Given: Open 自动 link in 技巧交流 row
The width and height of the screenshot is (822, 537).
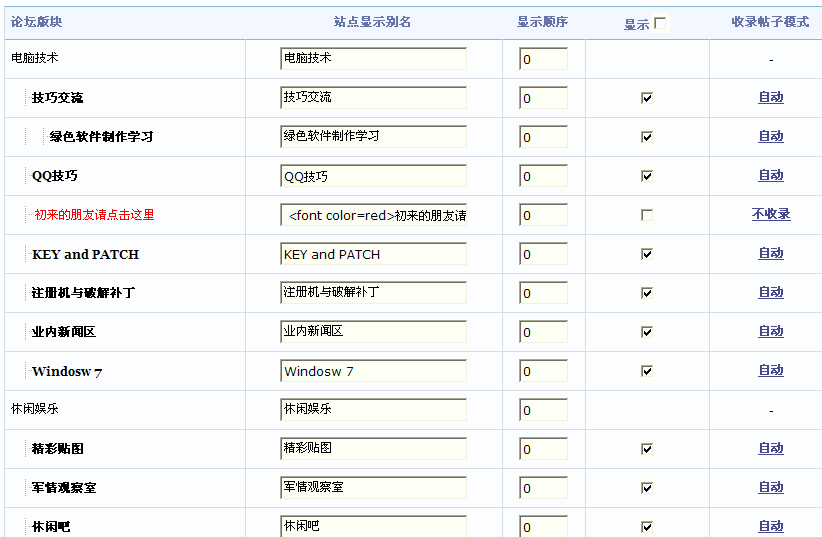Looking at the screenshot, I should [x=771, y=97].
